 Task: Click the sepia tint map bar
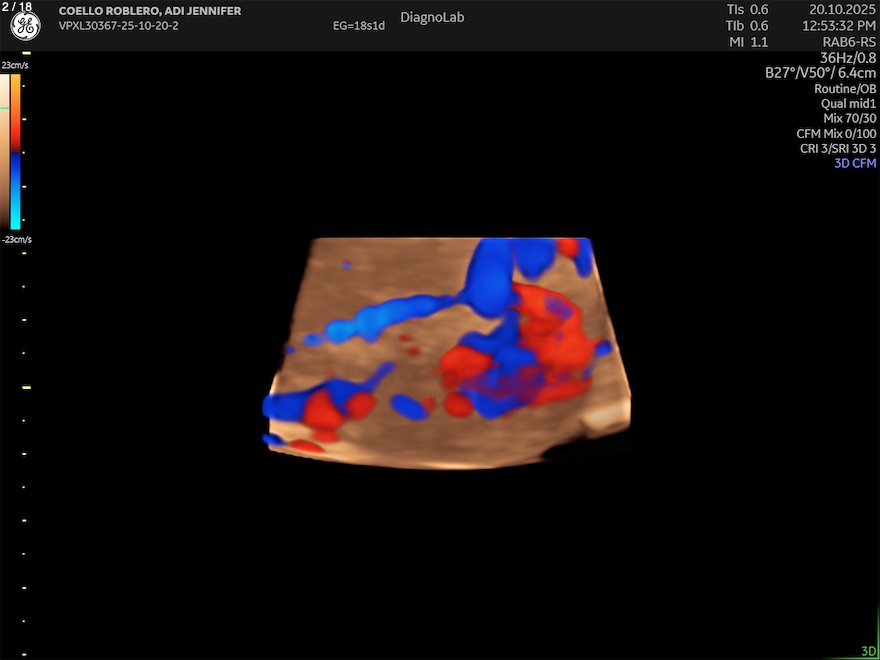[4, 150]
